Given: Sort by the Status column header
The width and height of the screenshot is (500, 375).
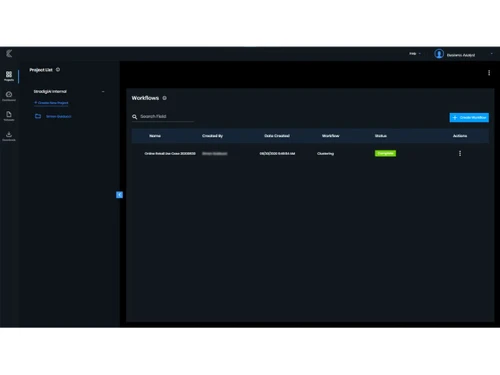Looking at the screenshot, I should coord(381,136).
